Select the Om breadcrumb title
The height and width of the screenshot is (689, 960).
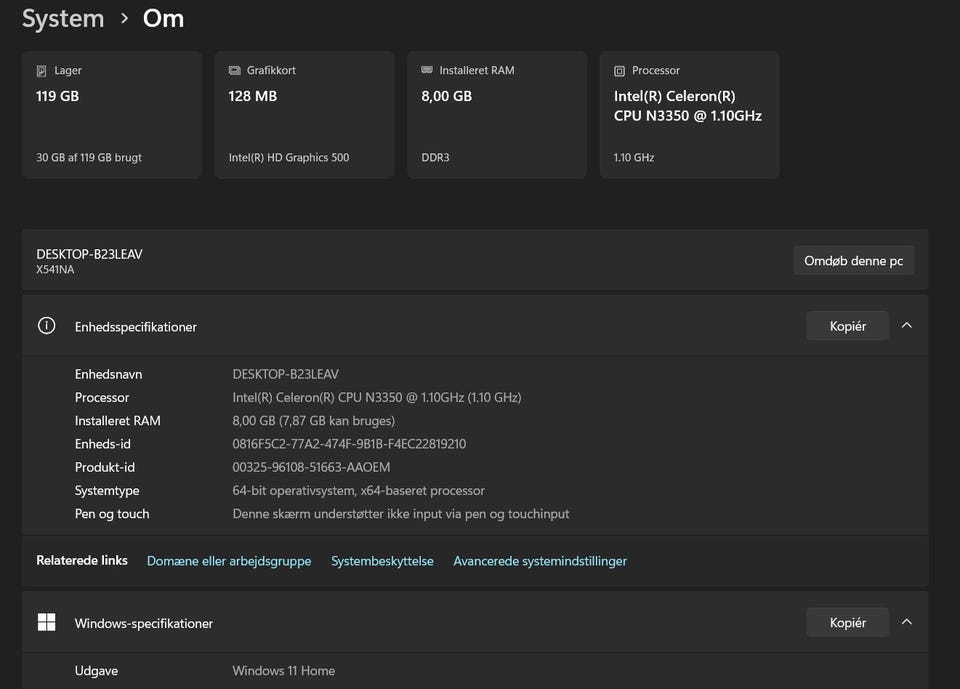[163, 19]
